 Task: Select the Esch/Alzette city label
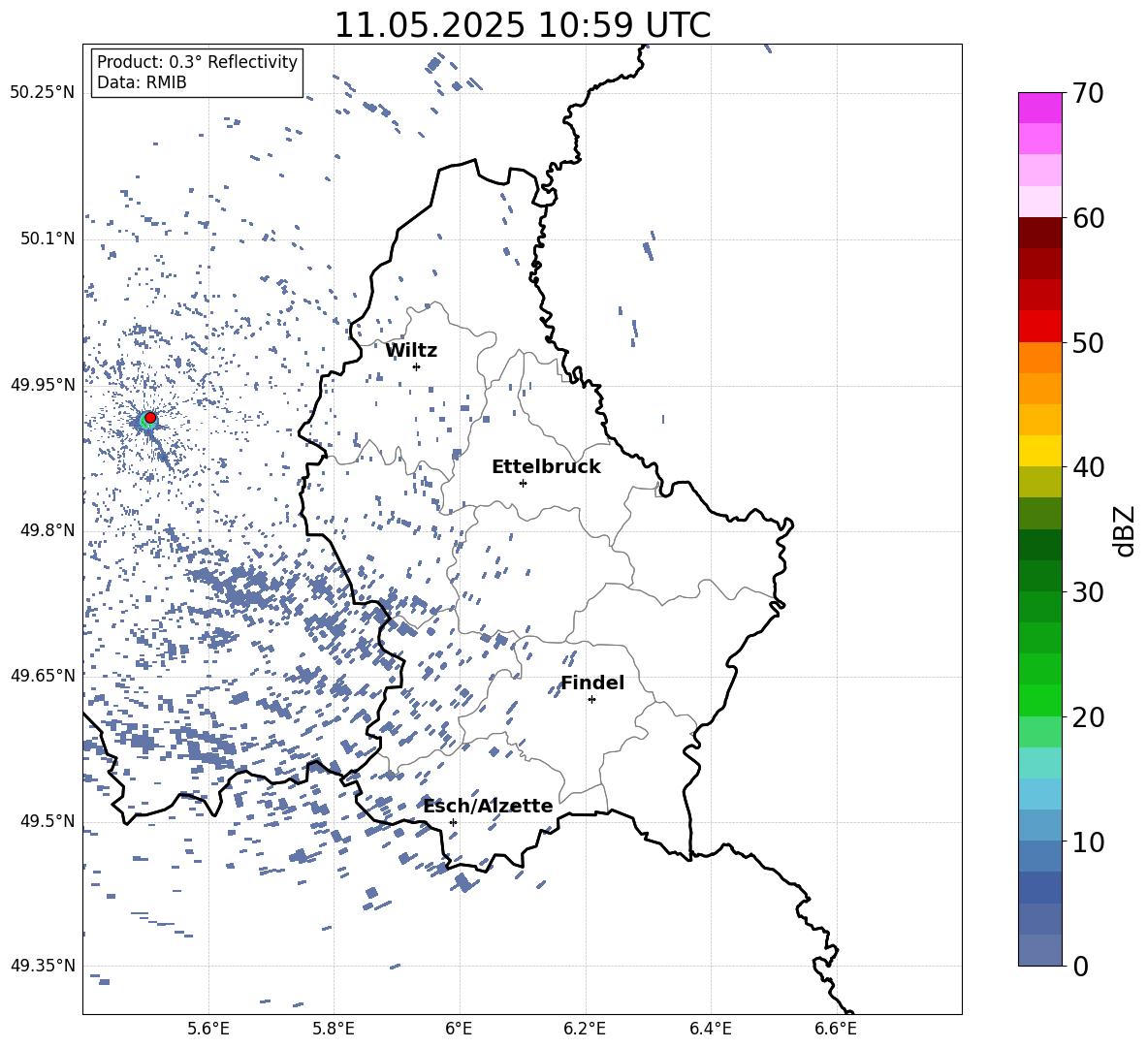pyautogui.click(x=488, y=807)
